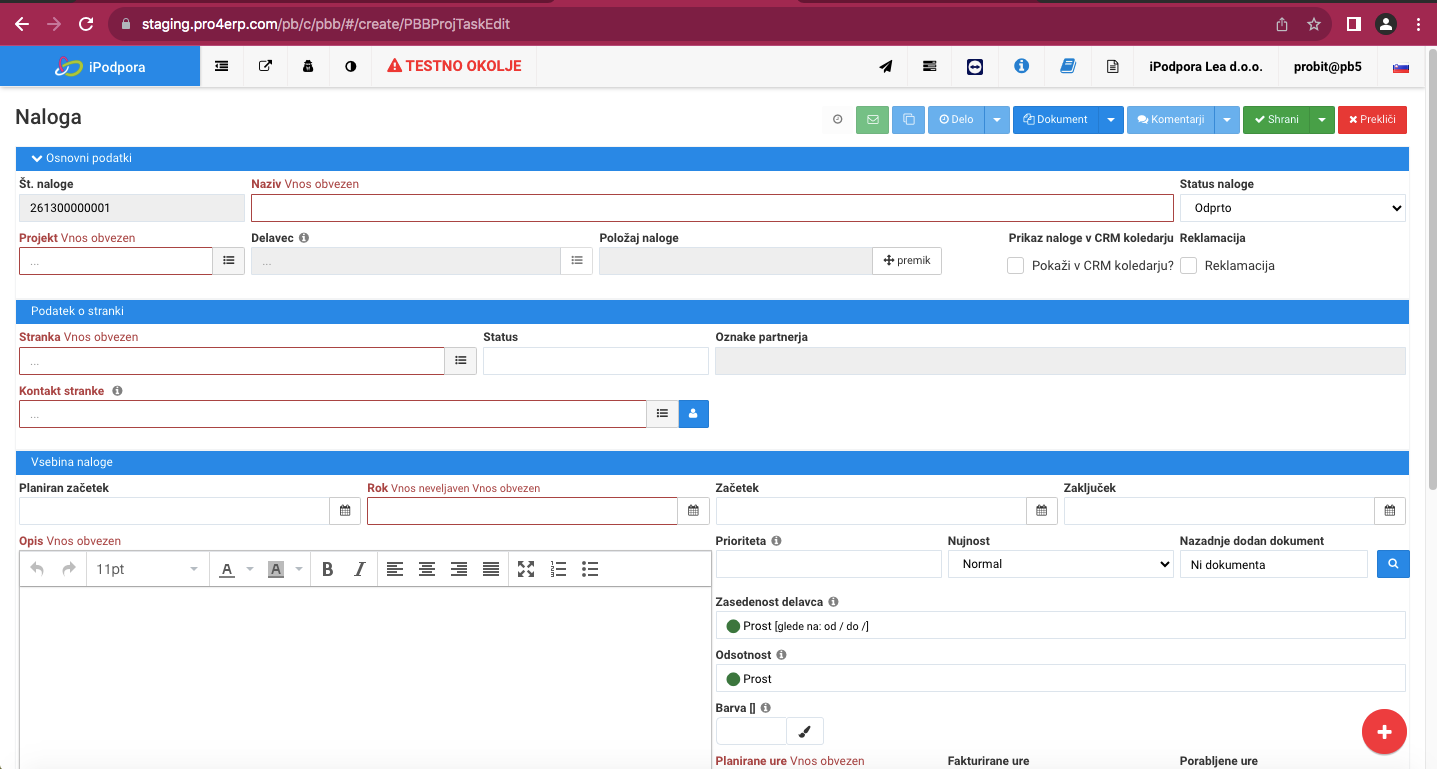Open calendar picker for Rok
This screenshot has height=769, width=1437.
click(693, 510)
